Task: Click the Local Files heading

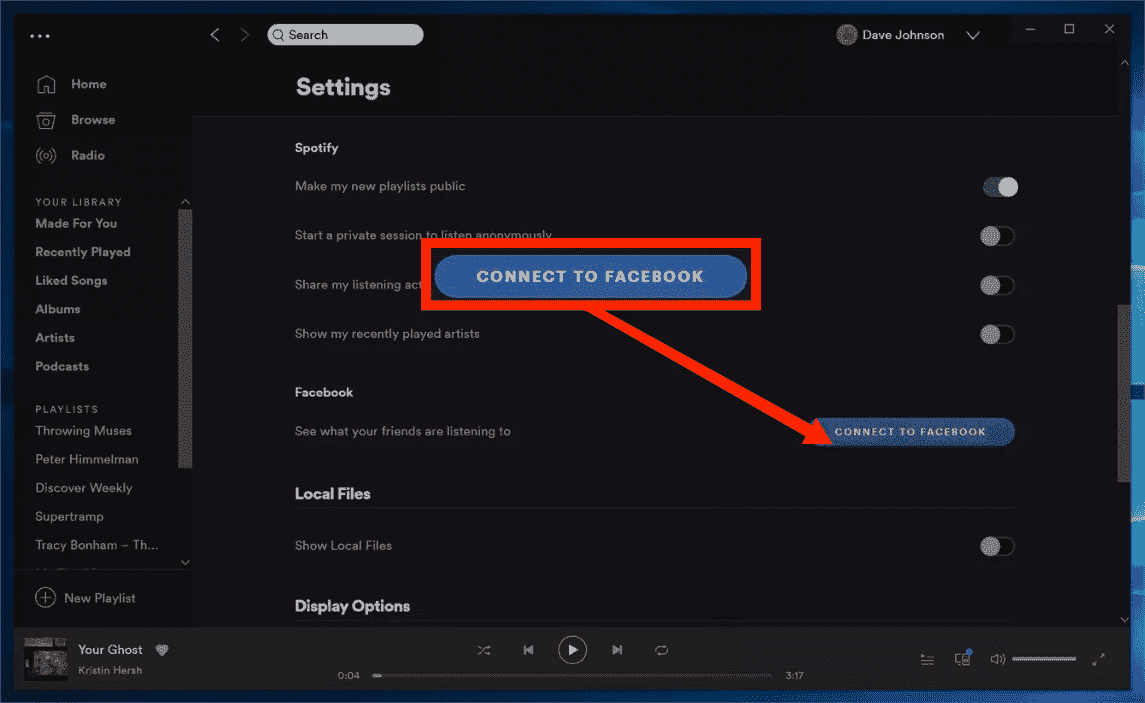Action: pyautogui.click(x=332, y=493)
